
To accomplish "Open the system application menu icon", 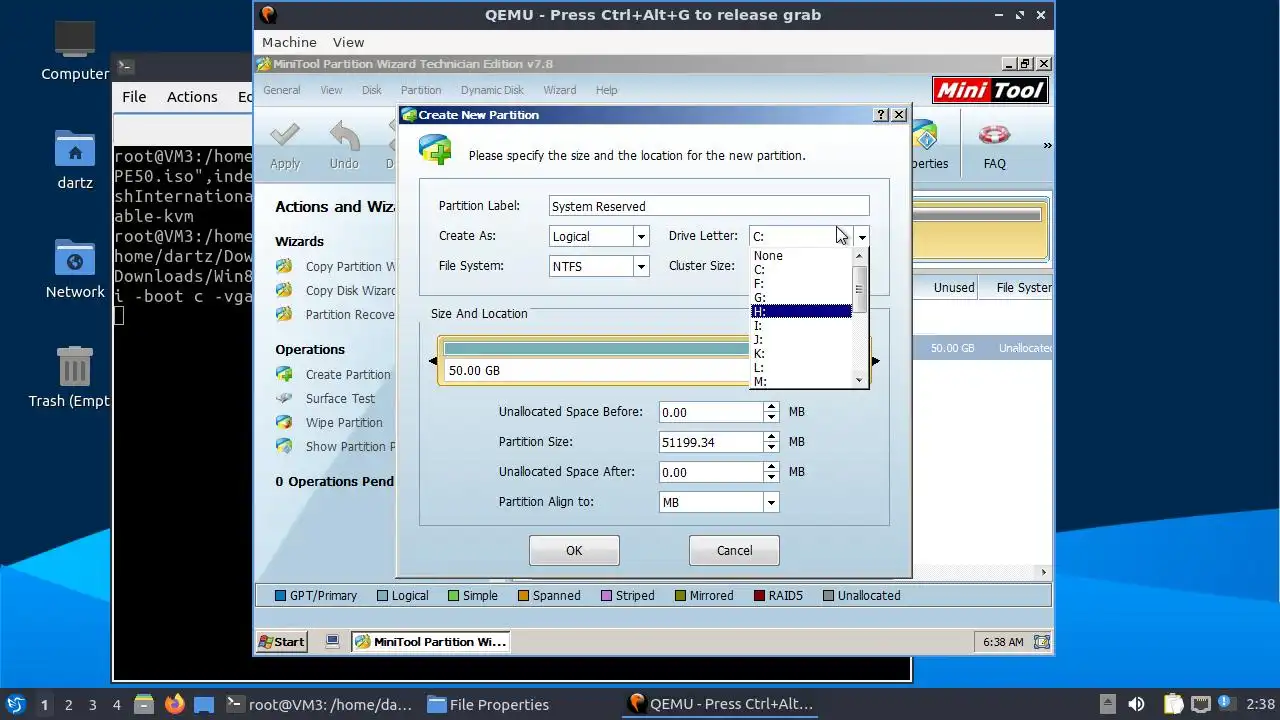I will 15,704.
